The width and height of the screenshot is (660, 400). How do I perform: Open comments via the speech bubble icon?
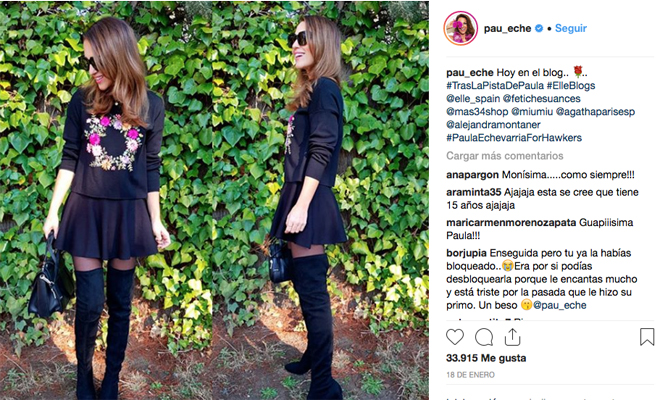(x=484, y=337)
